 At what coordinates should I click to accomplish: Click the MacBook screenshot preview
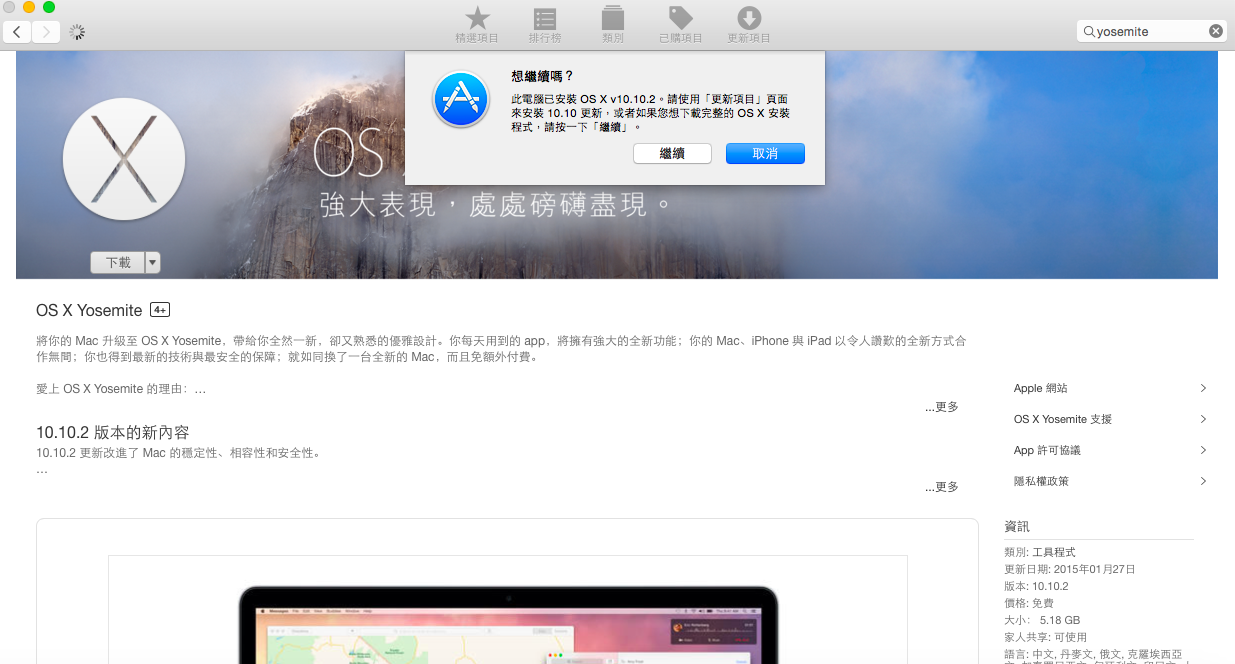tap(507, 610)
